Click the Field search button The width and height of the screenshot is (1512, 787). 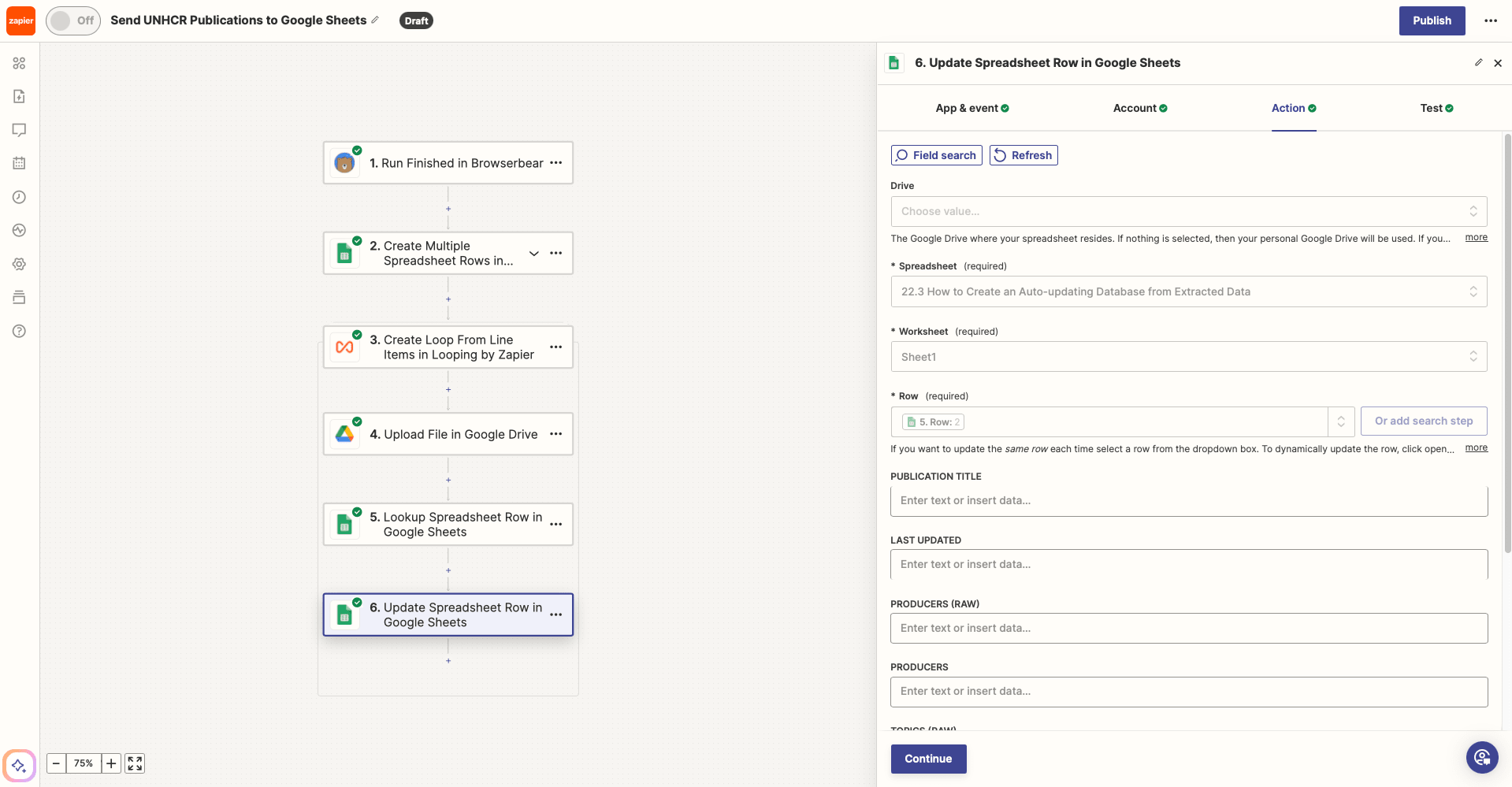point(936,155)
